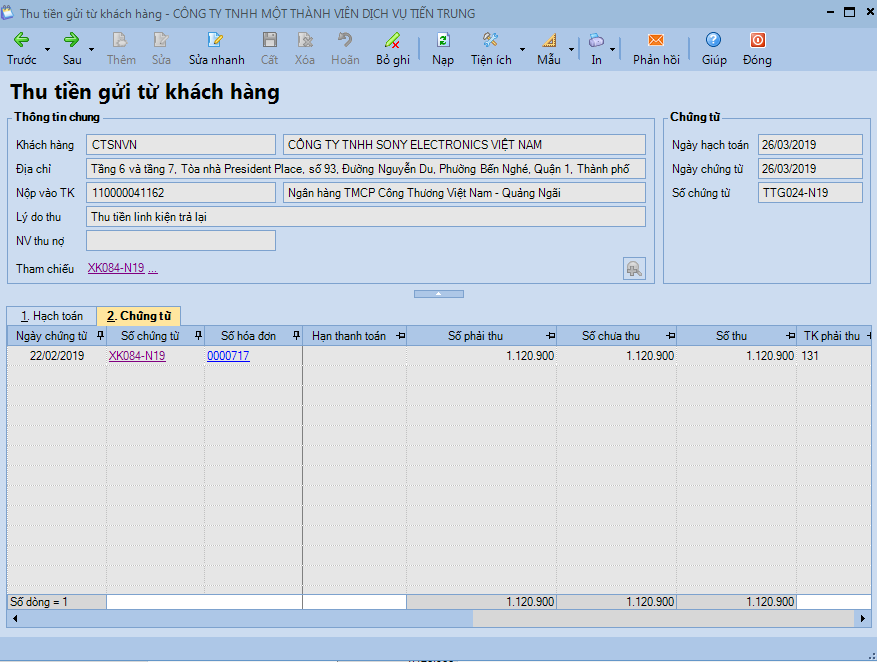Screen dimensions: 877x662
Task: Open Giúp help
Action: point(714,48)
